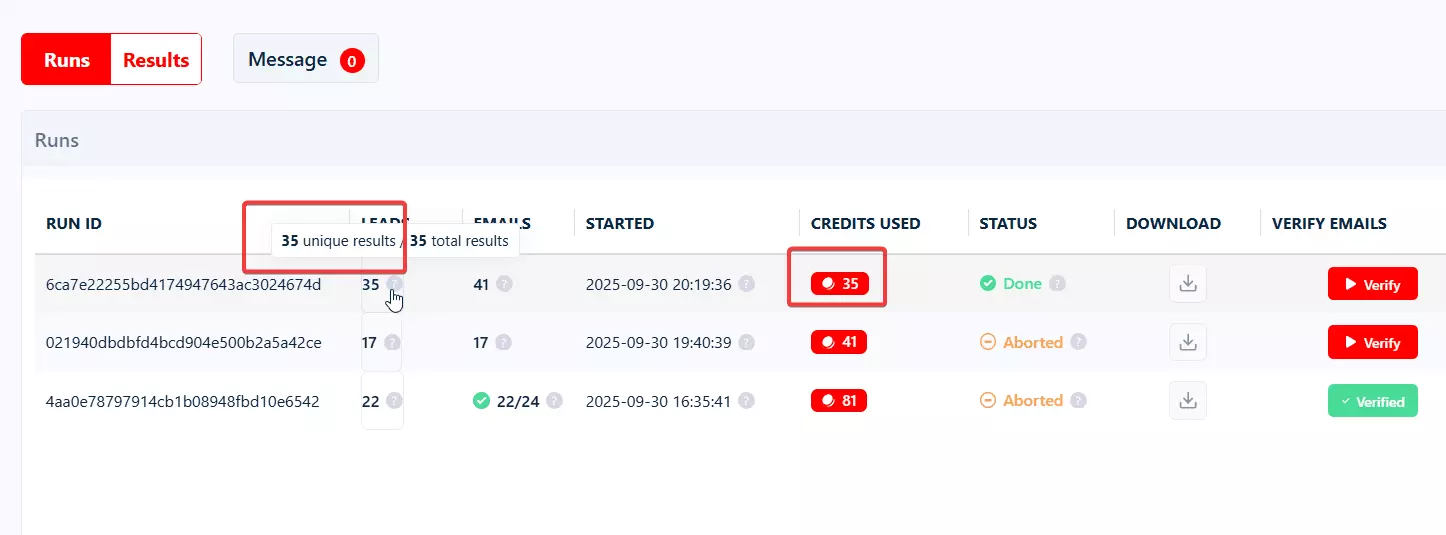Click the help icon beside 22/24 emails
The image size is (1446, 535).
[x=554, y=401]
